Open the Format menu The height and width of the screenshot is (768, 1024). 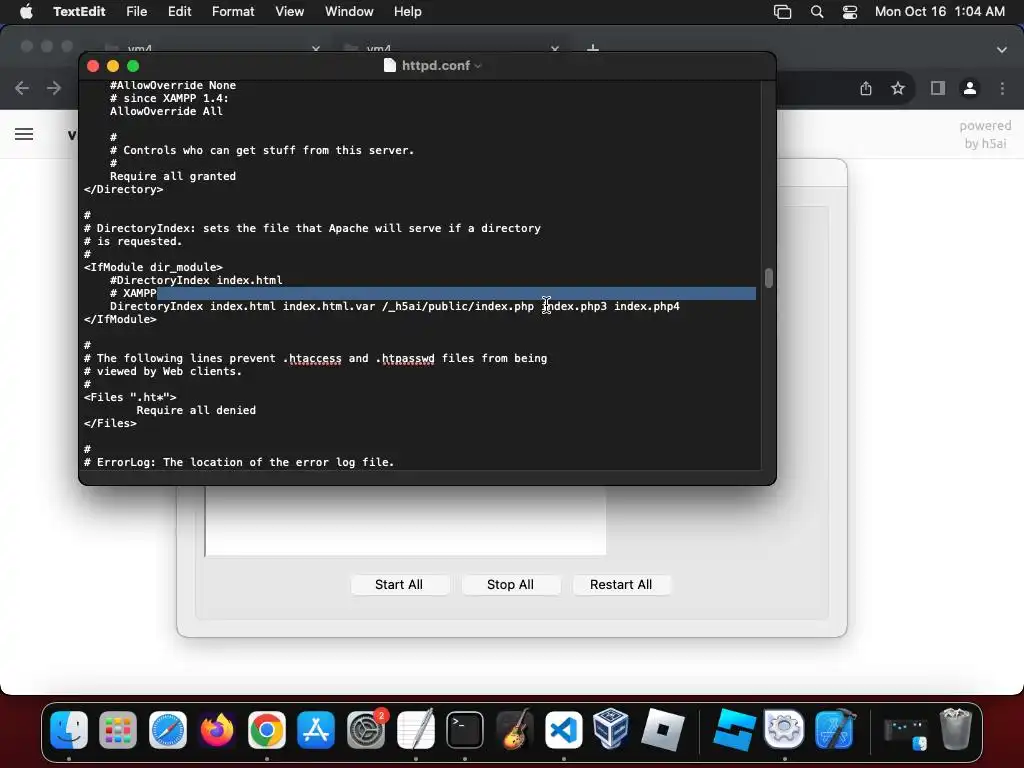(x=233, y=11)
